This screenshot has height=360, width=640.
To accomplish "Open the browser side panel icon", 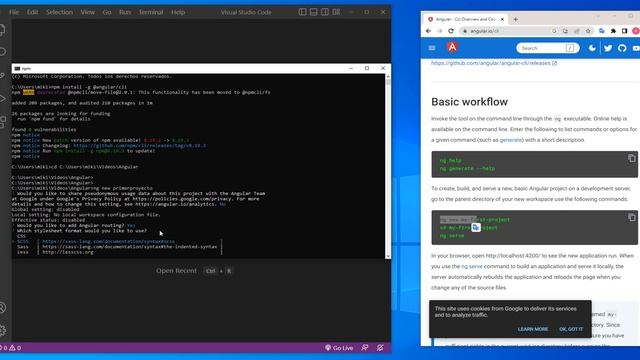I will pos(624,31).
